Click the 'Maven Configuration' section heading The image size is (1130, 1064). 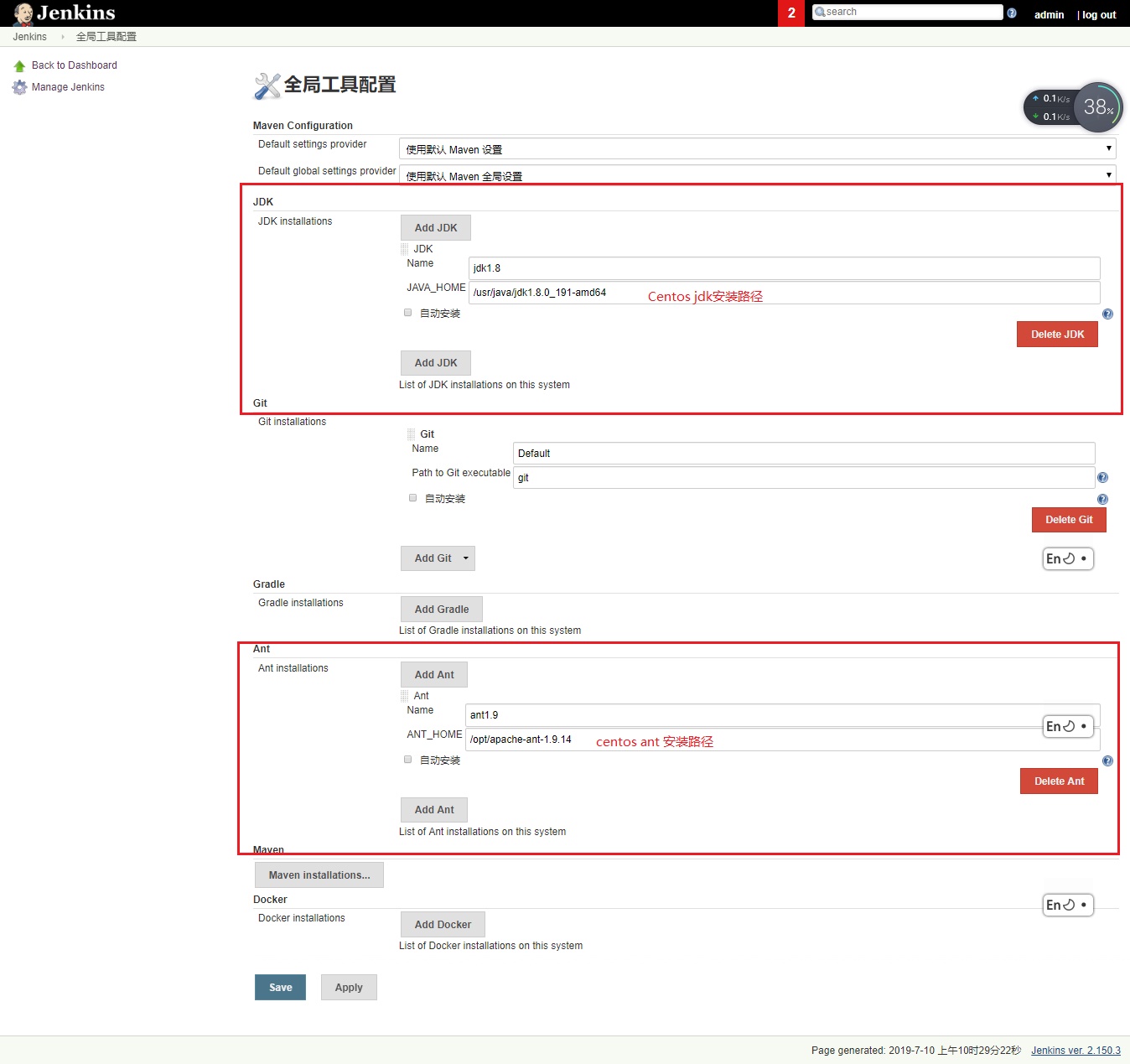pos(303,126)
